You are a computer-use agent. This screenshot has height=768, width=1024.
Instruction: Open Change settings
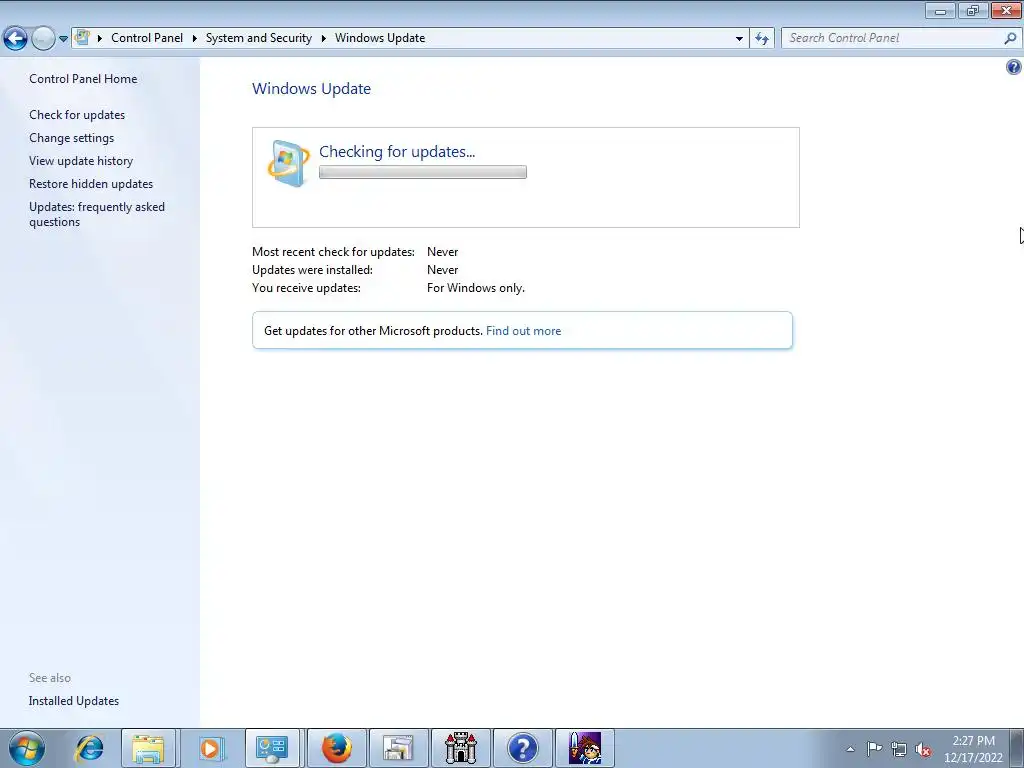(x=71, y=138)
